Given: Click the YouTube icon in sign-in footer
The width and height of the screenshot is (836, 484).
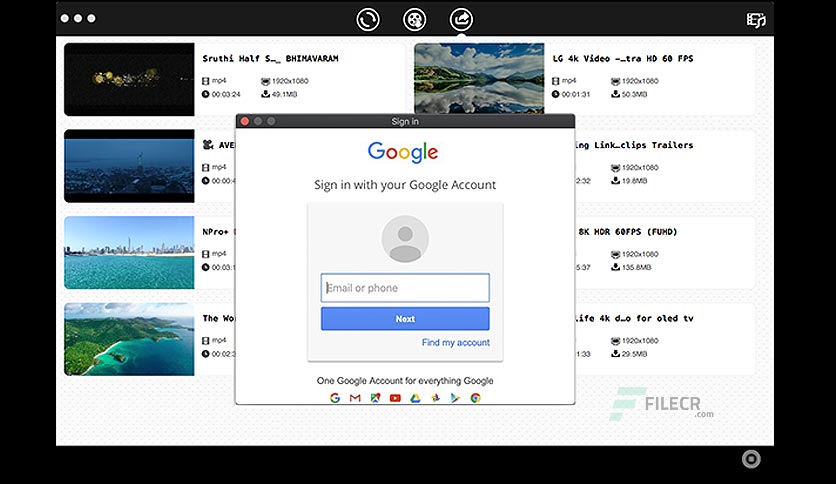Looking at the screenshot, I should point(395,398).
